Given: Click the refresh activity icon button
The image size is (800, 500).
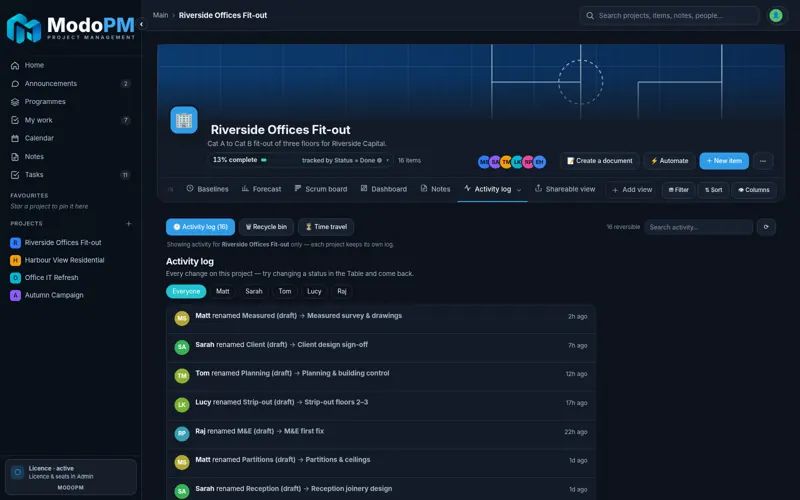Looking at the screenshot, I should (766, 227).
